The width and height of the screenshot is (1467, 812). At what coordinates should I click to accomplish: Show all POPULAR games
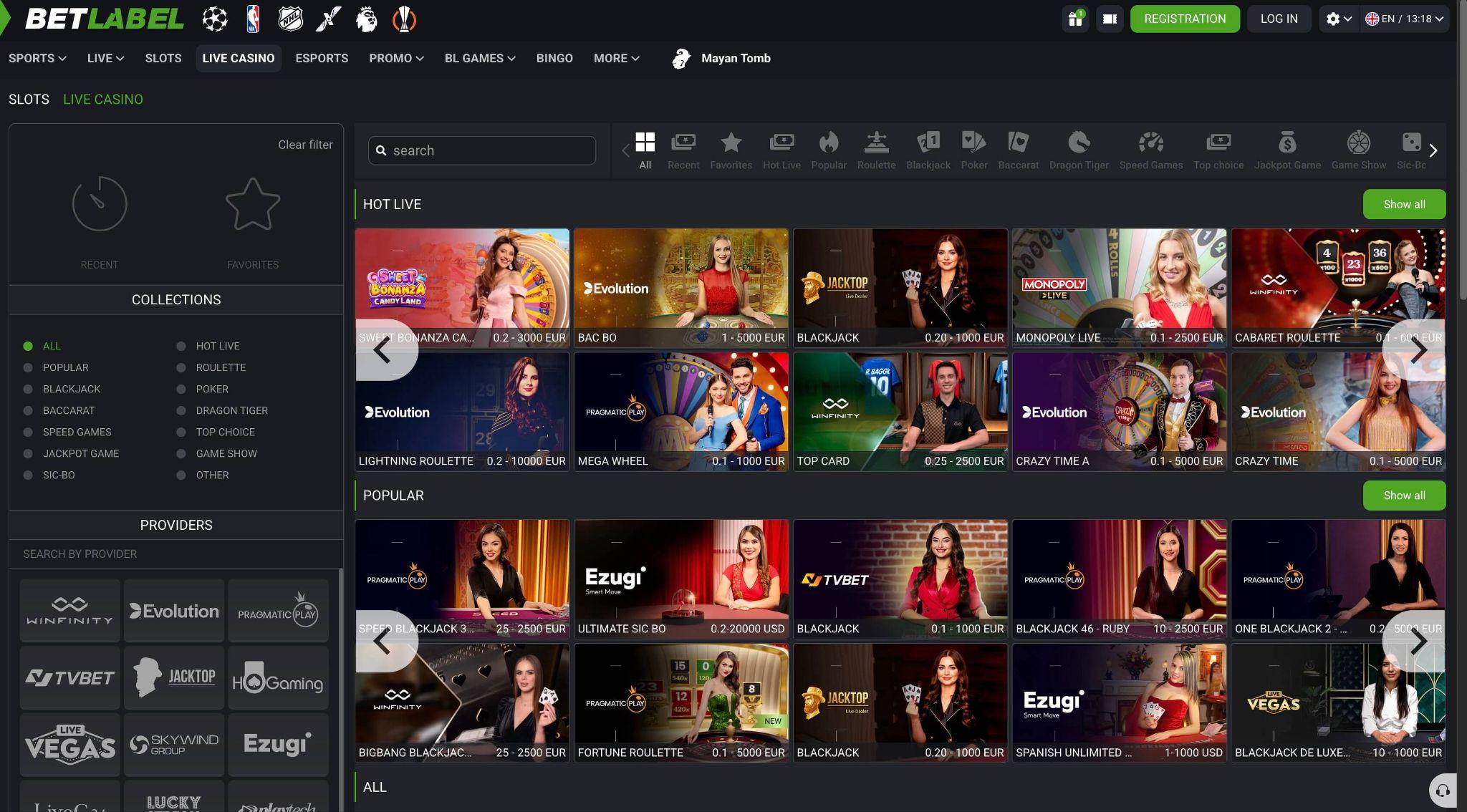[x=1404, y=496]
